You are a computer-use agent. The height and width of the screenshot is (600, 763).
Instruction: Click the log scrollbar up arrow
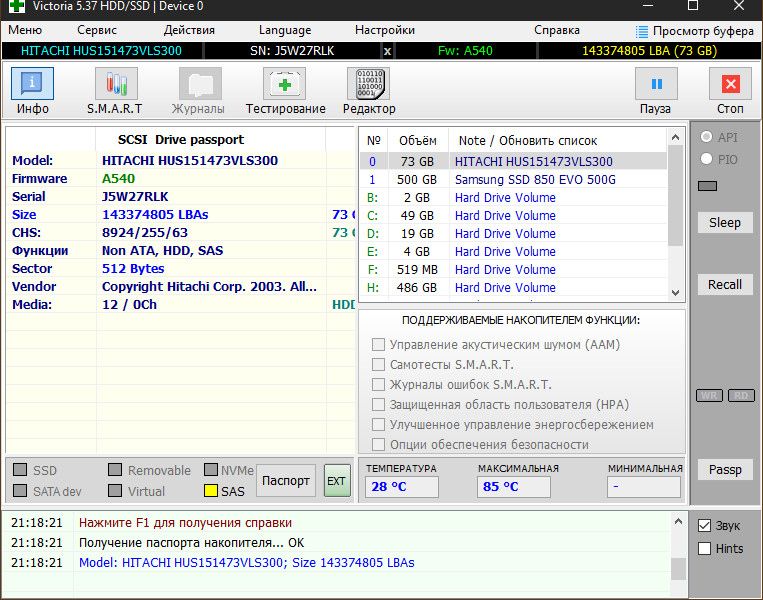click(x=678, y=522)
